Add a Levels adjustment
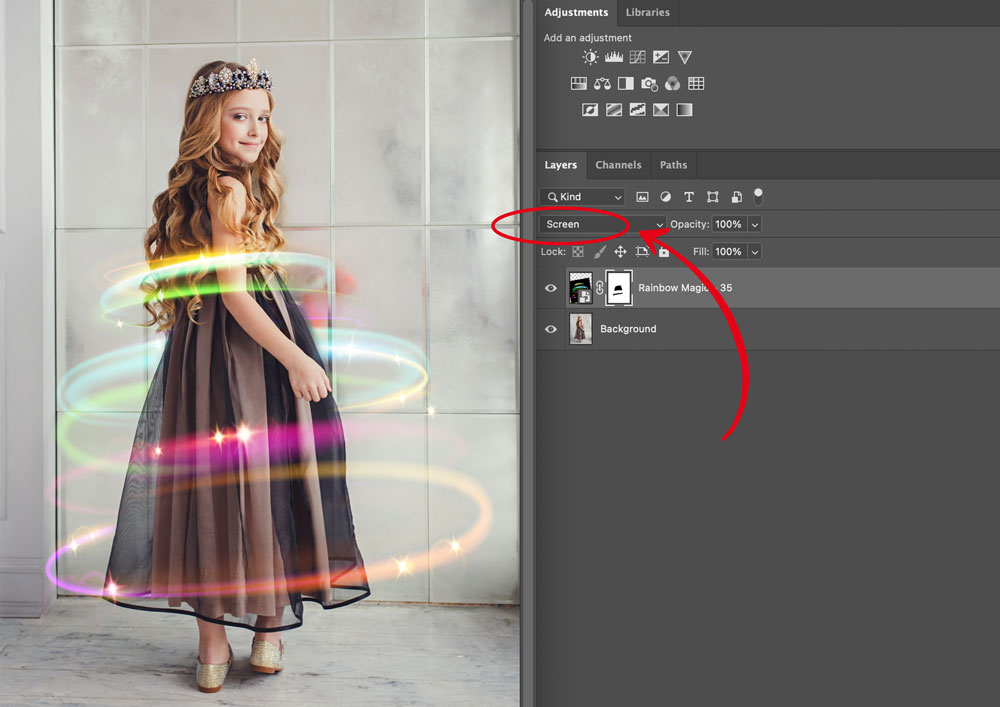Screen dimensions: 1000x707 tap(613, 58)
